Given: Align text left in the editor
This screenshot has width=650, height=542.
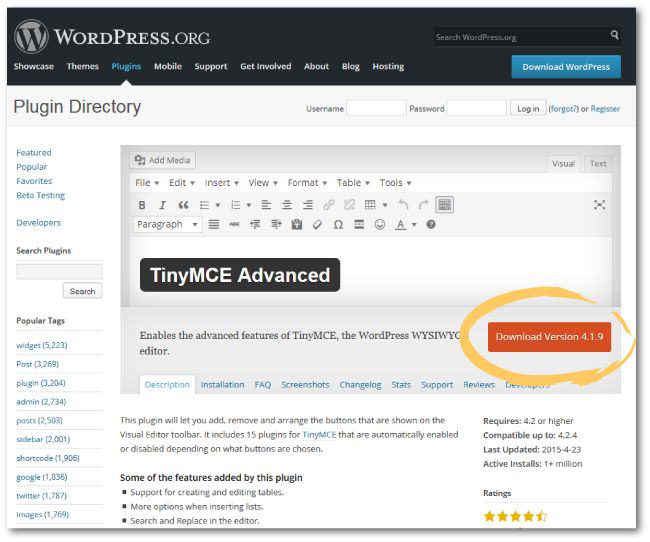Looking at the screenshot, I should 266,205.
